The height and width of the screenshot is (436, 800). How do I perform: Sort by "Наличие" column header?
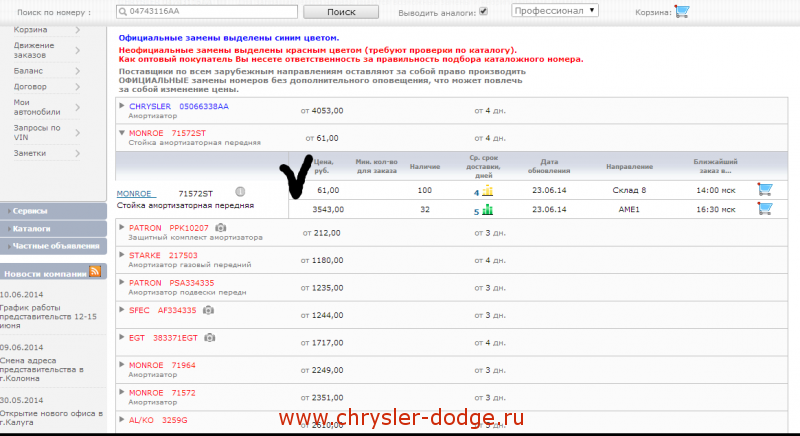coord(424,167)
